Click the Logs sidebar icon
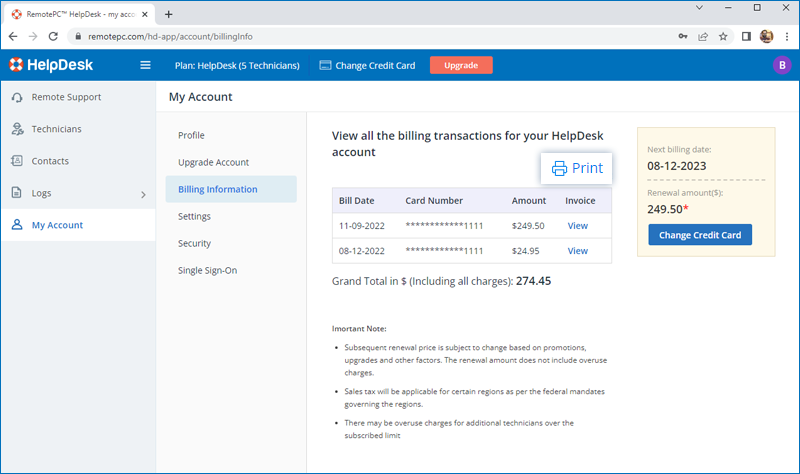The height and width of the screenshot is (474, 800). pos(17,193)
